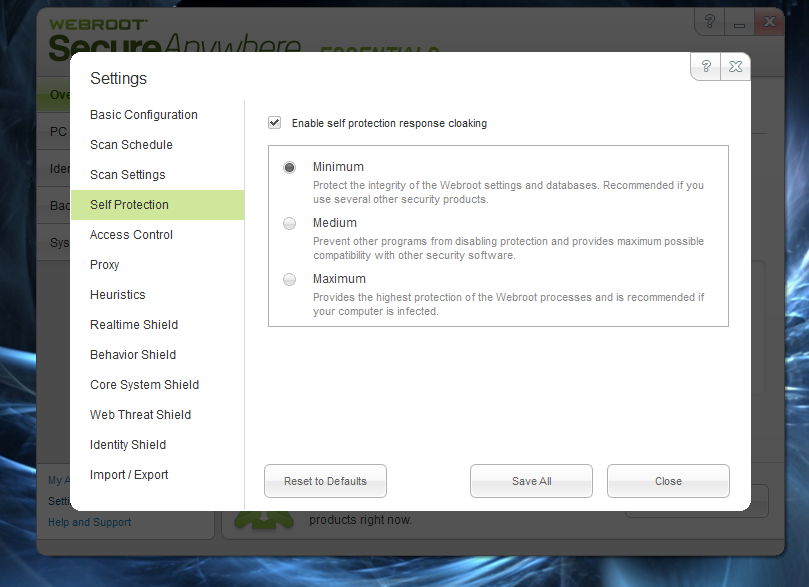This screenshot has height=587, width=809.
Task: Open Identity Shield settings
Action: (157, 445)
